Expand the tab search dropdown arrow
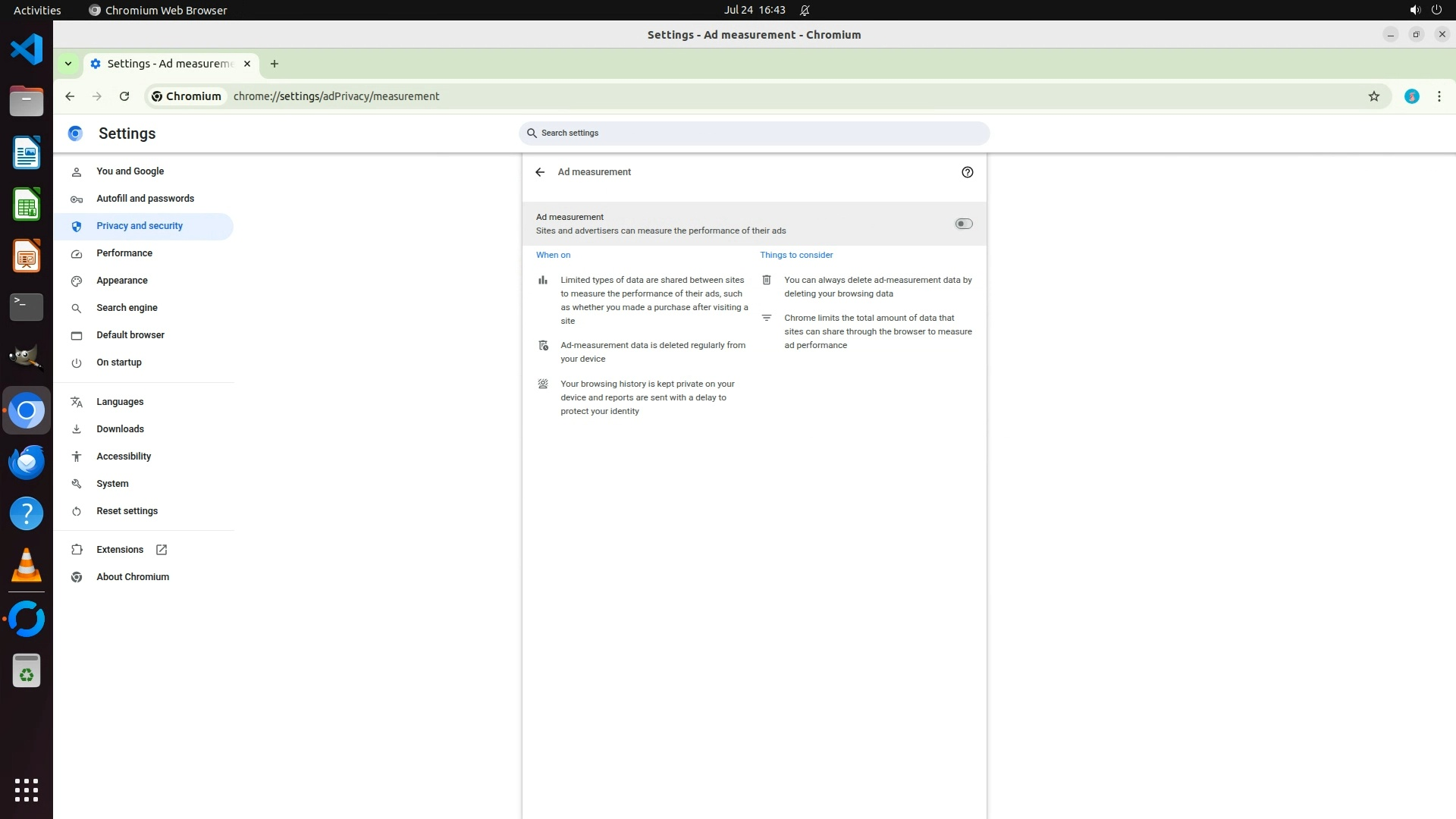The height and width of the screenshot is (819, 1456). (68, 64)
